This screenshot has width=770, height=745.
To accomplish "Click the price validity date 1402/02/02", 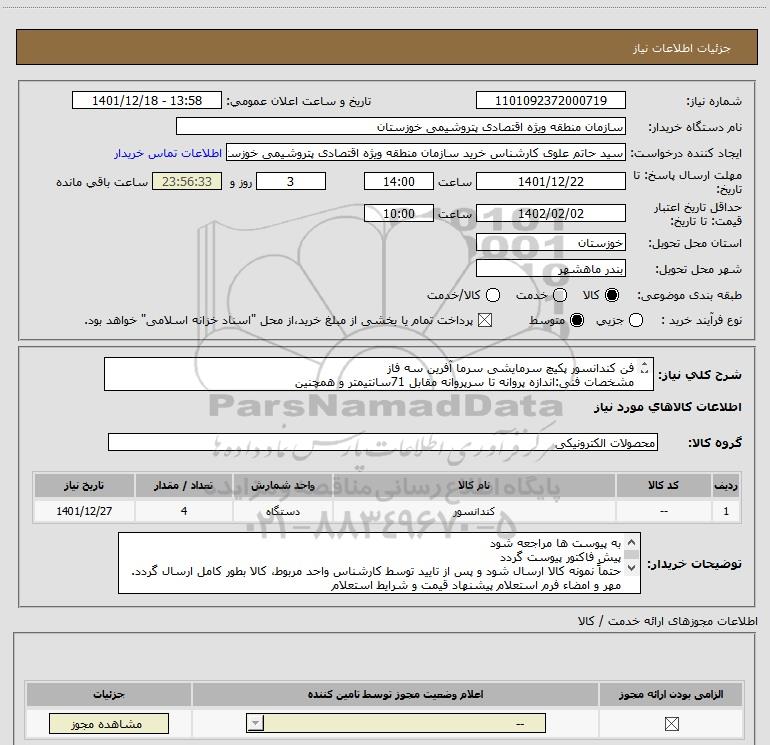I will [x=550, y=213].
